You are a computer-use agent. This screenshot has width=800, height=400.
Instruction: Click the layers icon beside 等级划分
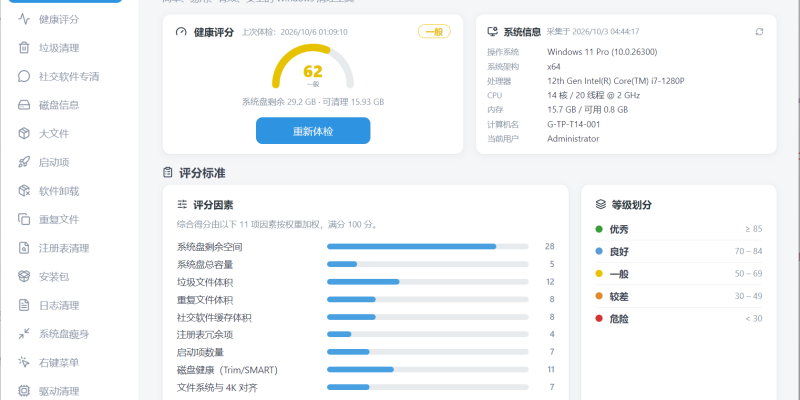[601, 205]
